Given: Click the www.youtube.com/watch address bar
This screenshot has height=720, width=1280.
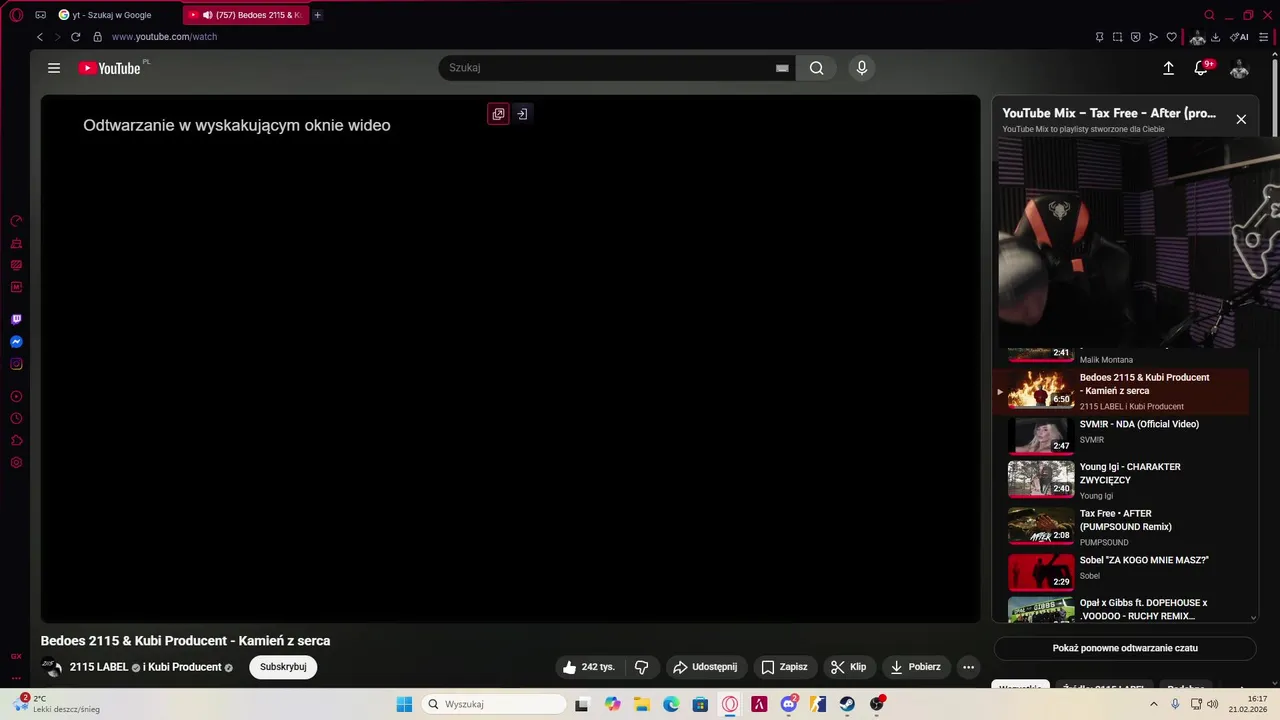Looking at the screenshot, I should tap(164, 37).
